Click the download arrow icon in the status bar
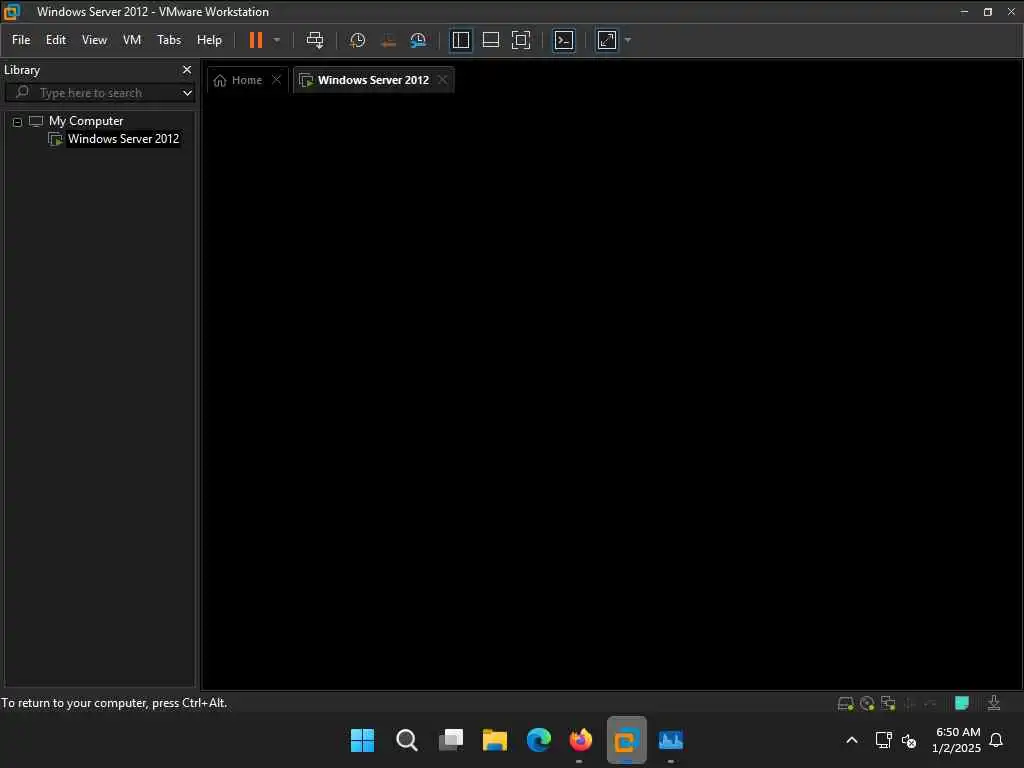 click(x=993, y=703)
